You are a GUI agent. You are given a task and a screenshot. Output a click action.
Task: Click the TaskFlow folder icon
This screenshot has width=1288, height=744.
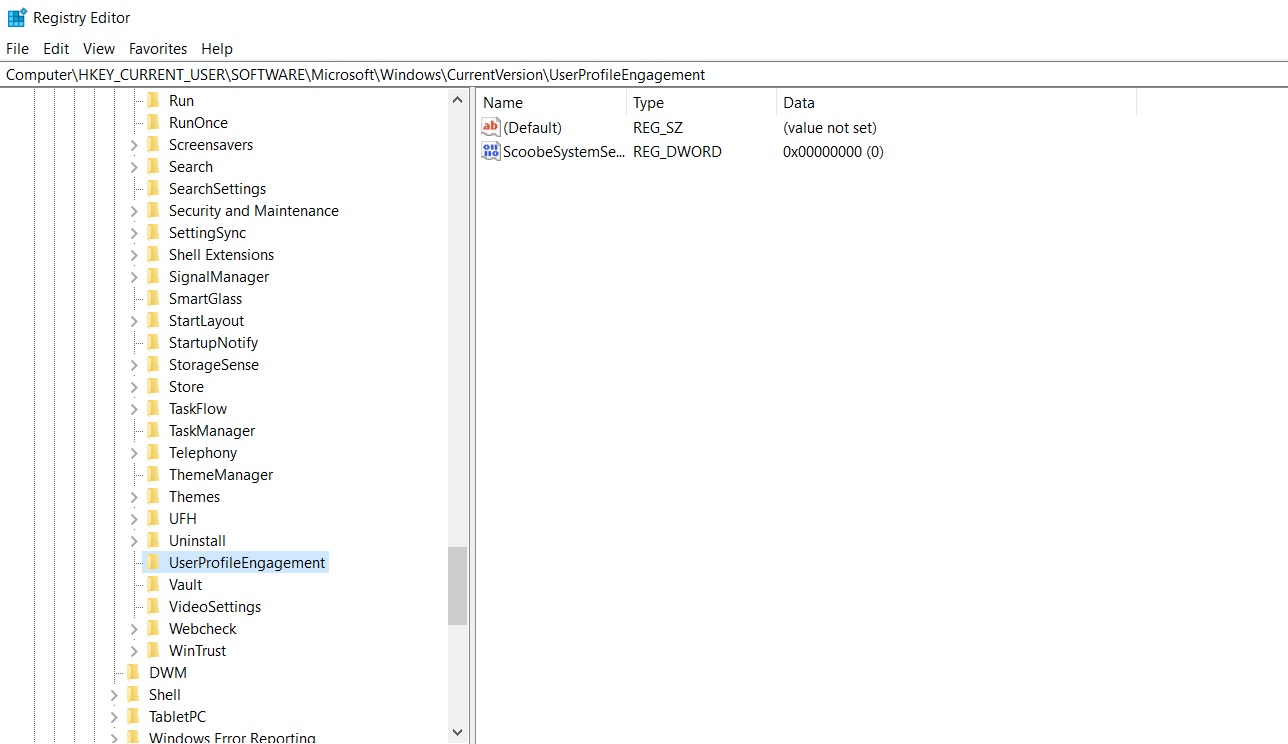click(153, 408)
